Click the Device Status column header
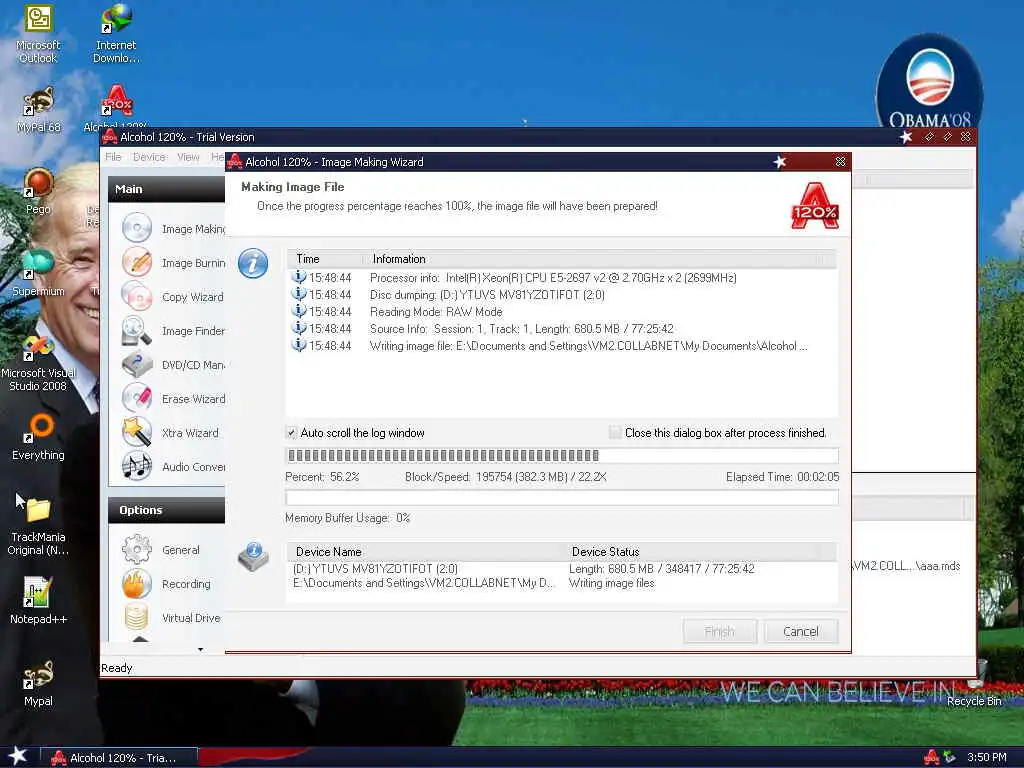 [x=699, y=552]
